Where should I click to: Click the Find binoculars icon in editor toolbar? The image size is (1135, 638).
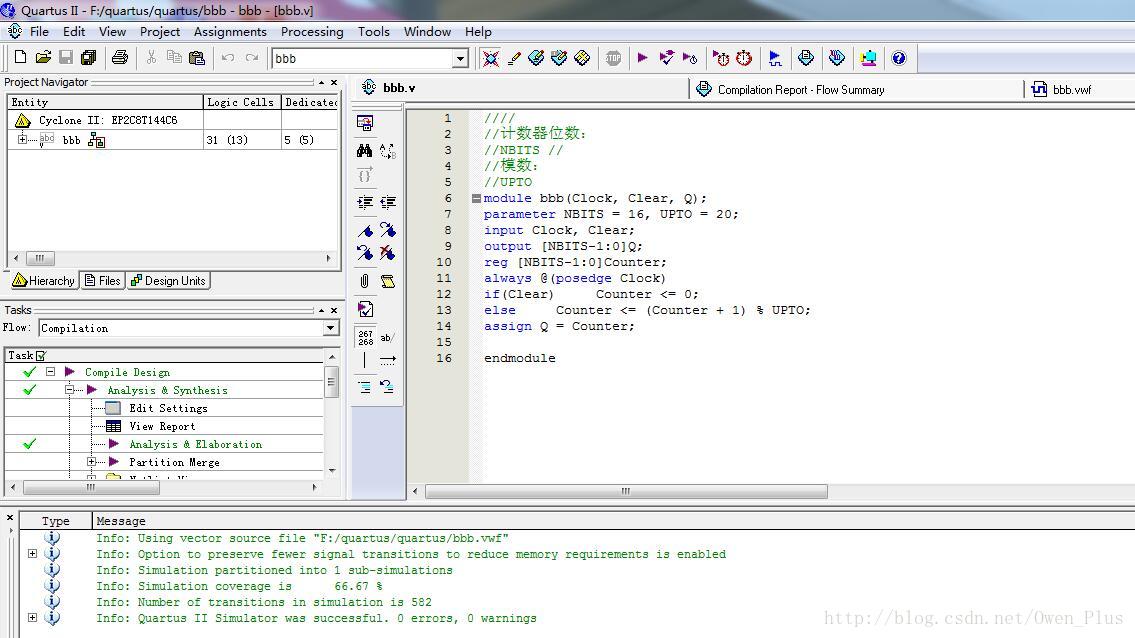(x=364, y=151)
